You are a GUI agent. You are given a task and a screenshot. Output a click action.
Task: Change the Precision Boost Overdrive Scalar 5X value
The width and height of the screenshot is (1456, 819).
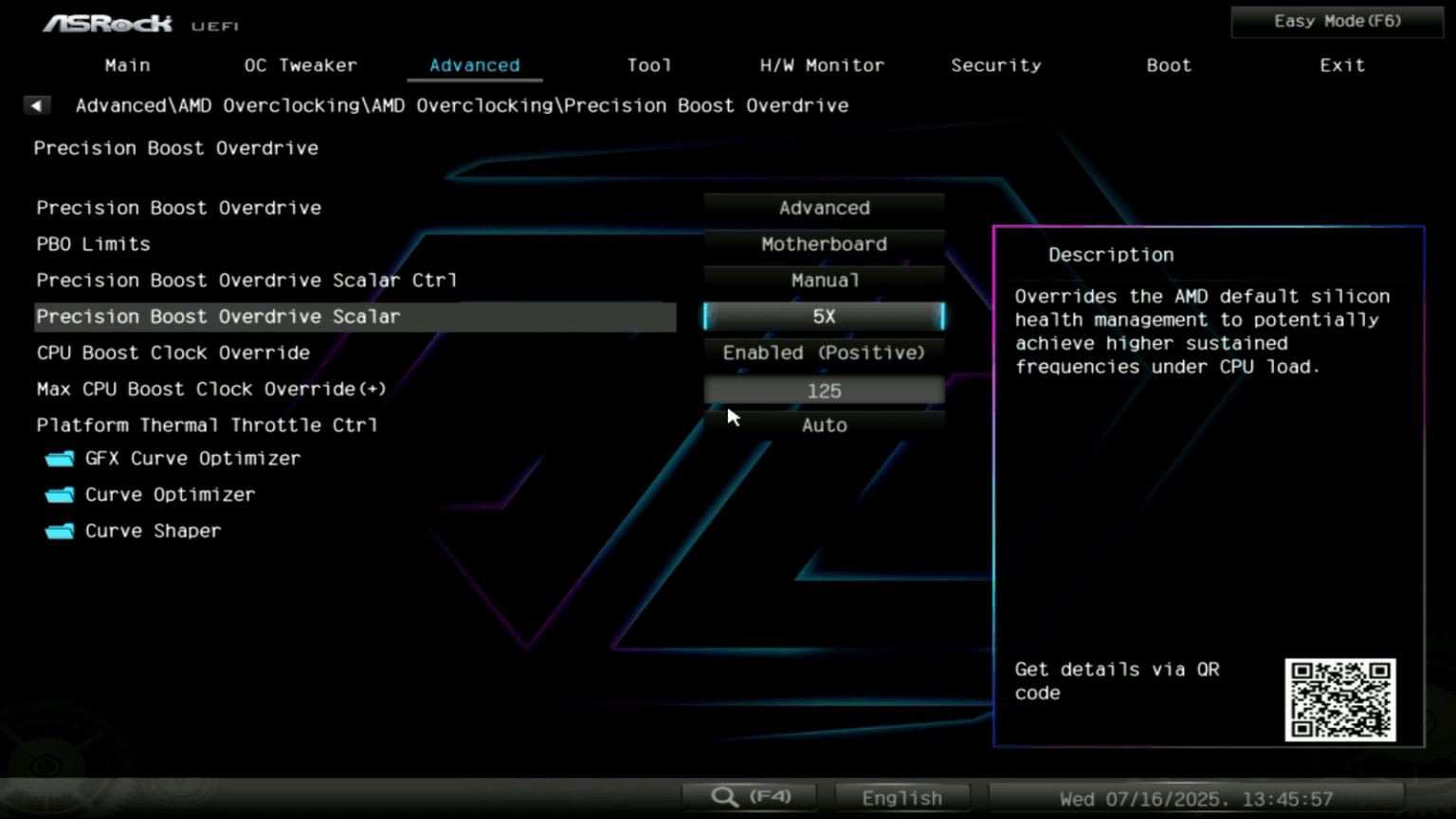824,317
